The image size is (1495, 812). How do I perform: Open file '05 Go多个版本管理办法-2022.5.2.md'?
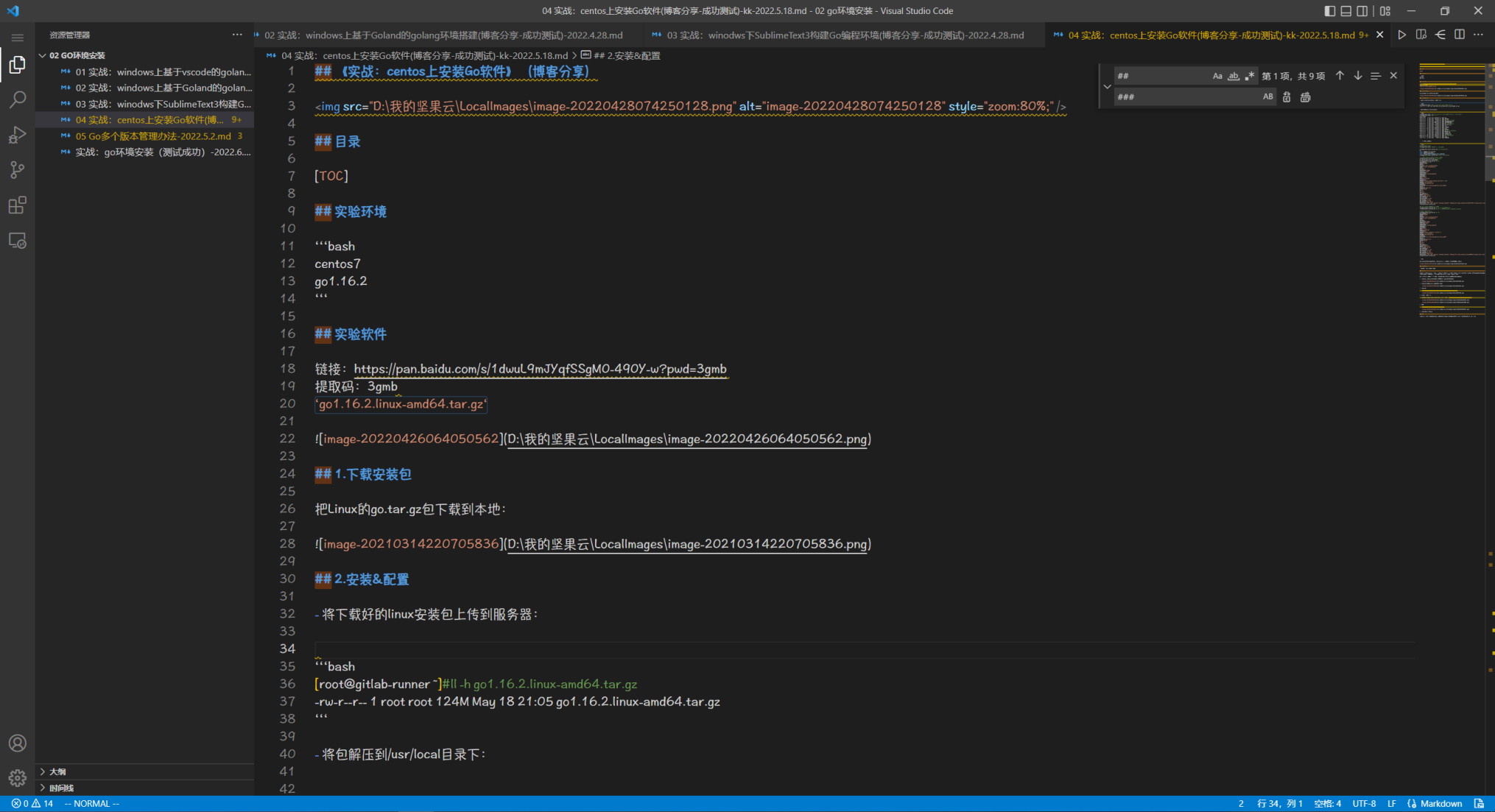point(144,136)
